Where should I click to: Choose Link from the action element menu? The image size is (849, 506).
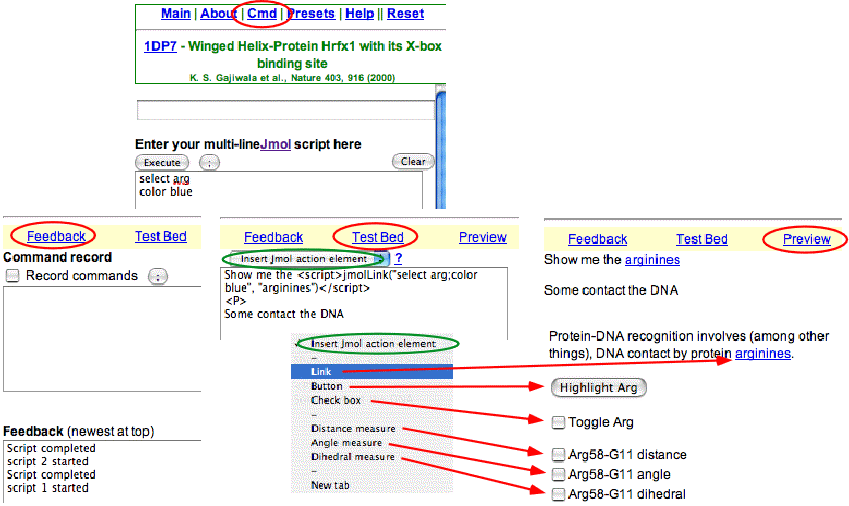tap(321, 371)
